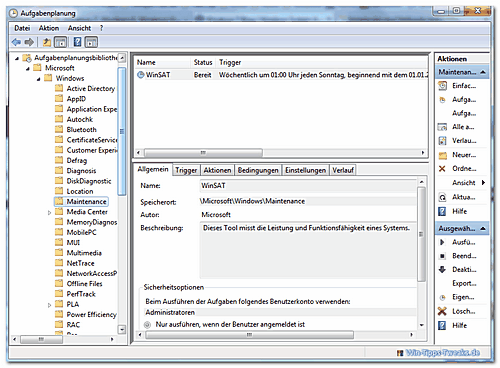Screen dimensions: 500x368
Task: Click the Ausfü... run task icon
Action: pos(442,242)
